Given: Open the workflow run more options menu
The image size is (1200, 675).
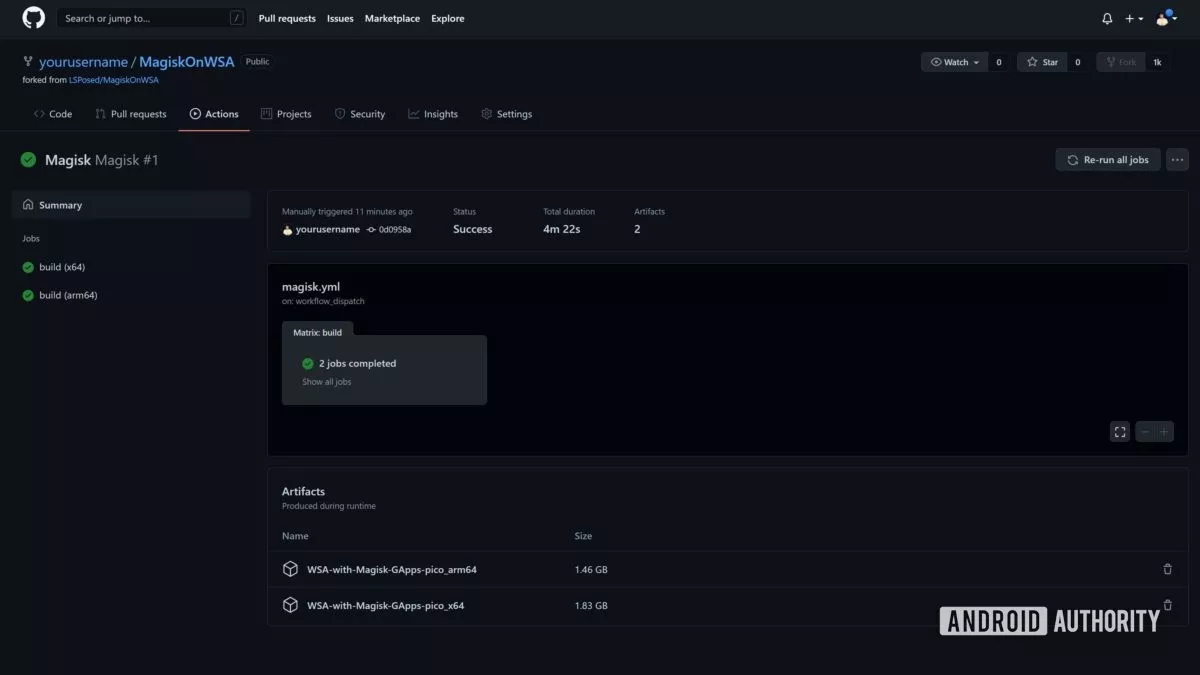Looking at the screenshot, I should [x=1177, y=160].
